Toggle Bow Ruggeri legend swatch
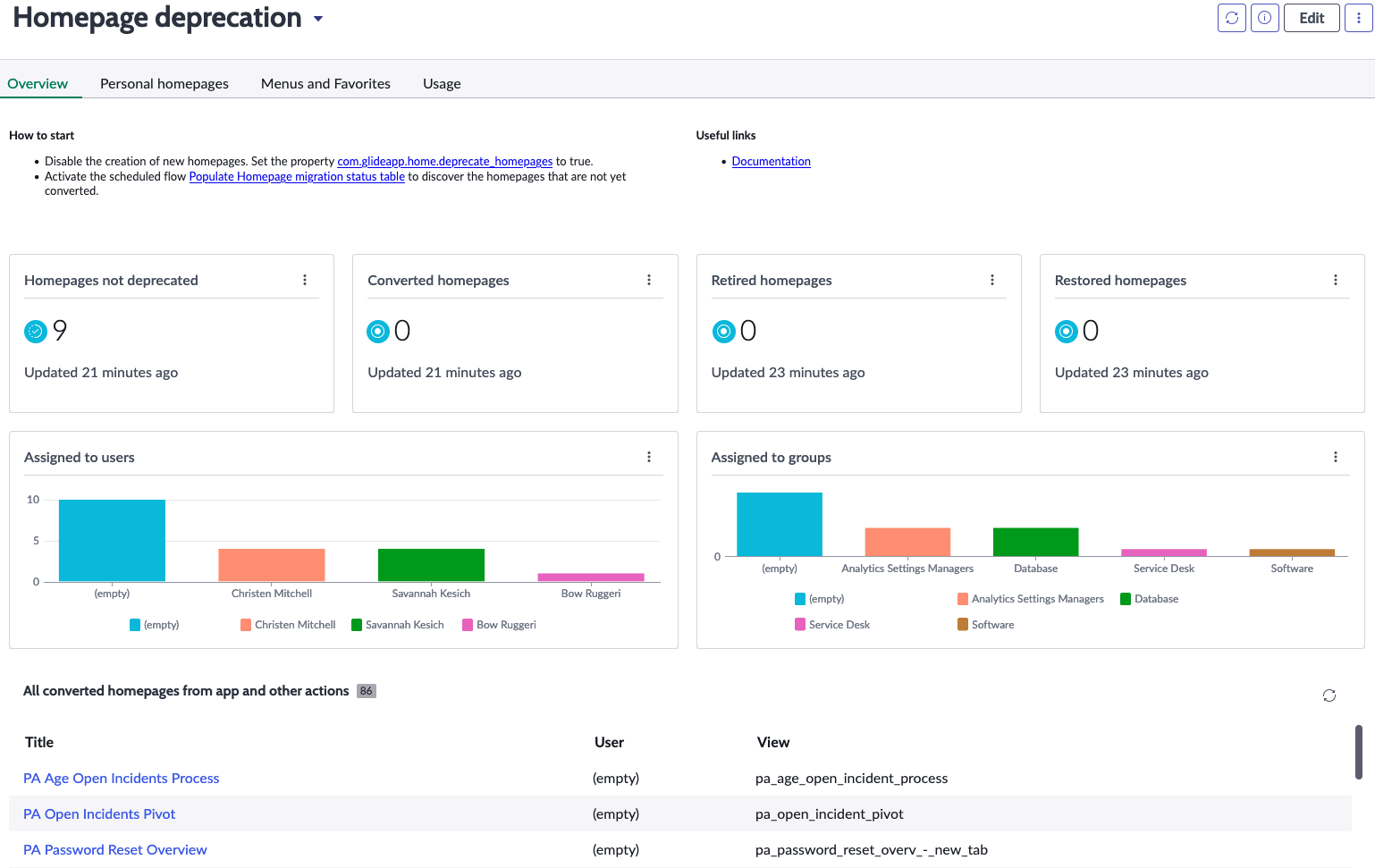This screenshot has height=868, width=1375. (x=468, y=625)
